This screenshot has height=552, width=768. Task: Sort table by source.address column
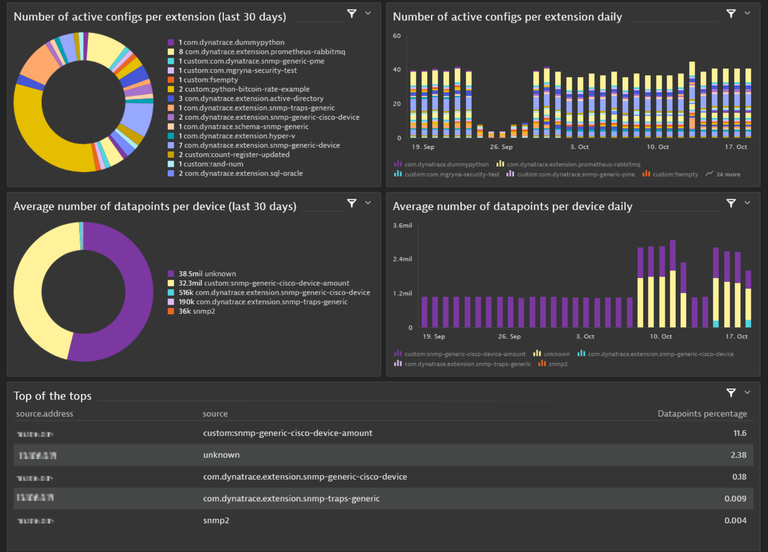pyautogui.click(x=45, y=413)
